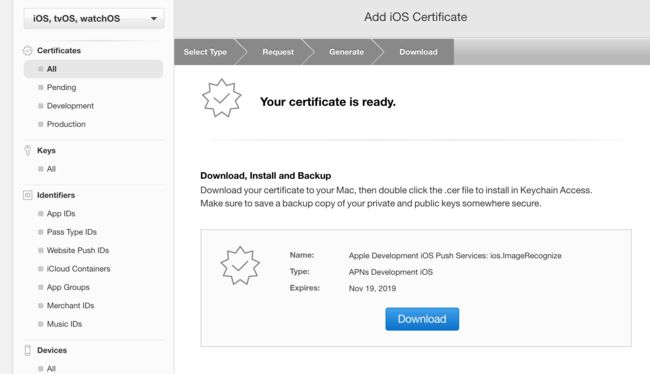Select All under Certificates
This screenshot has height=374, width=650.
[x=93, y=69]
